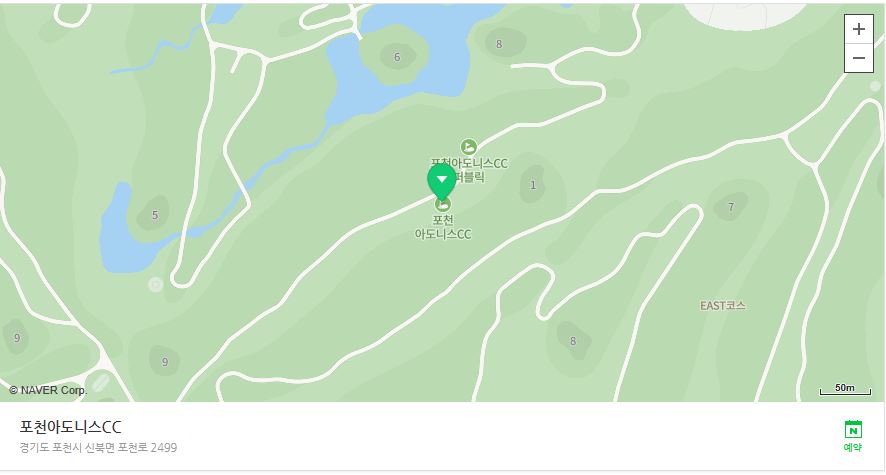The width and height of the screenshot is (886, 475).
Task: Click the green location pin marker
Action: [442, 182]
